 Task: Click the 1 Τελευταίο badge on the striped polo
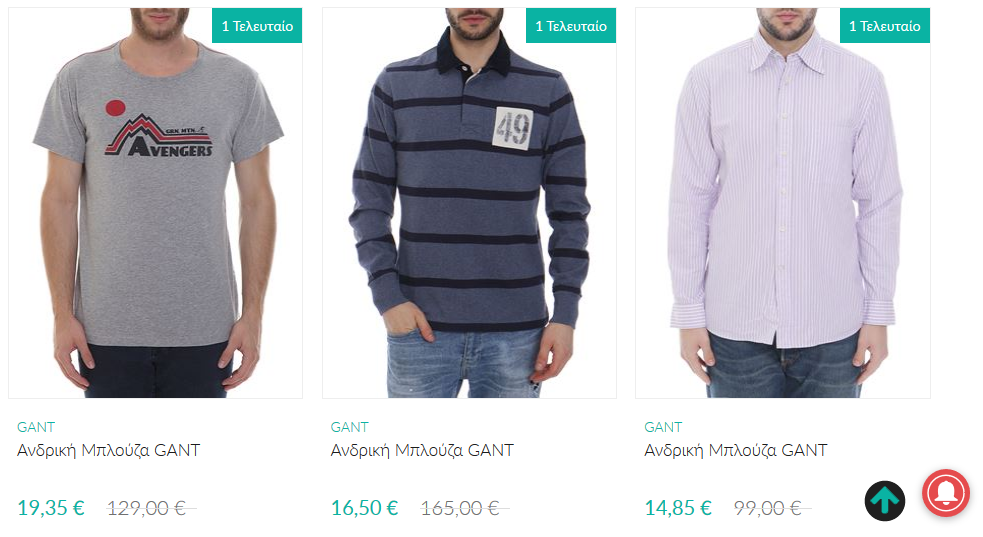(570, 26)
